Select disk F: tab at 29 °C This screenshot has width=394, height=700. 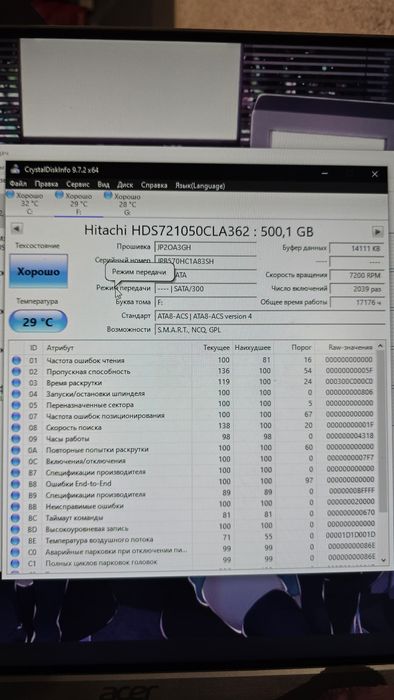(x=74, y=204)
